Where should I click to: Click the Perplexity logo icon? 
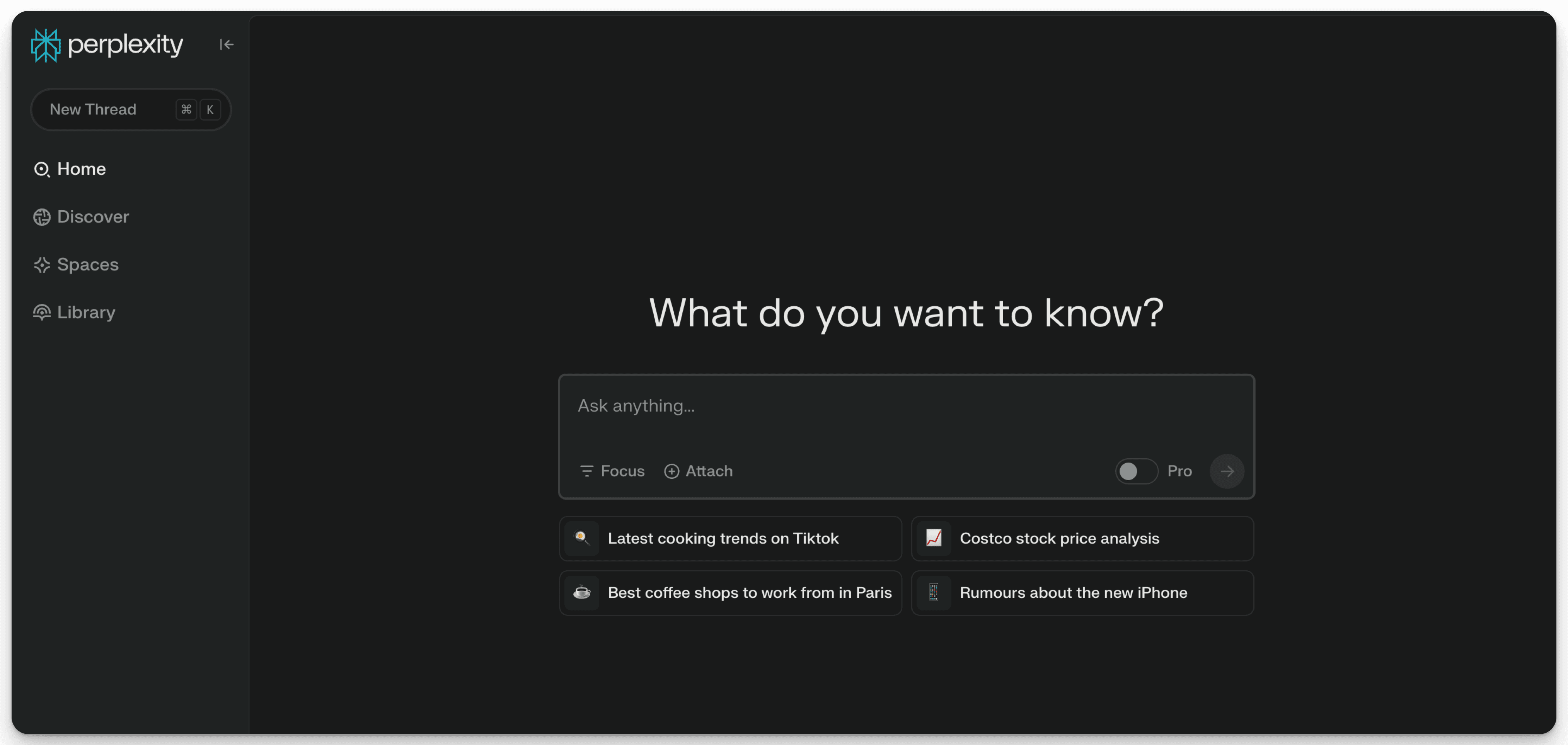pos(46,44)
